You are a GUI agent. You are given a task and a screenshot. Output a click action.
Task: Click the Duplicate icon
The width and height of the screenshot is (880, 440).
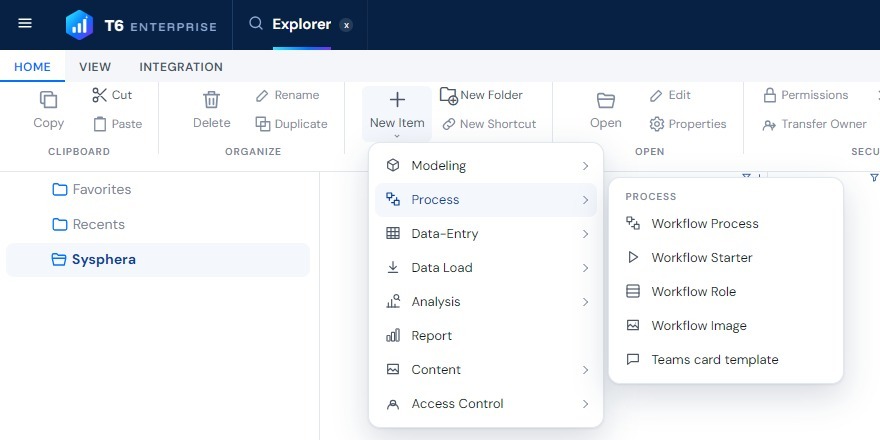(x=263, y=123)
